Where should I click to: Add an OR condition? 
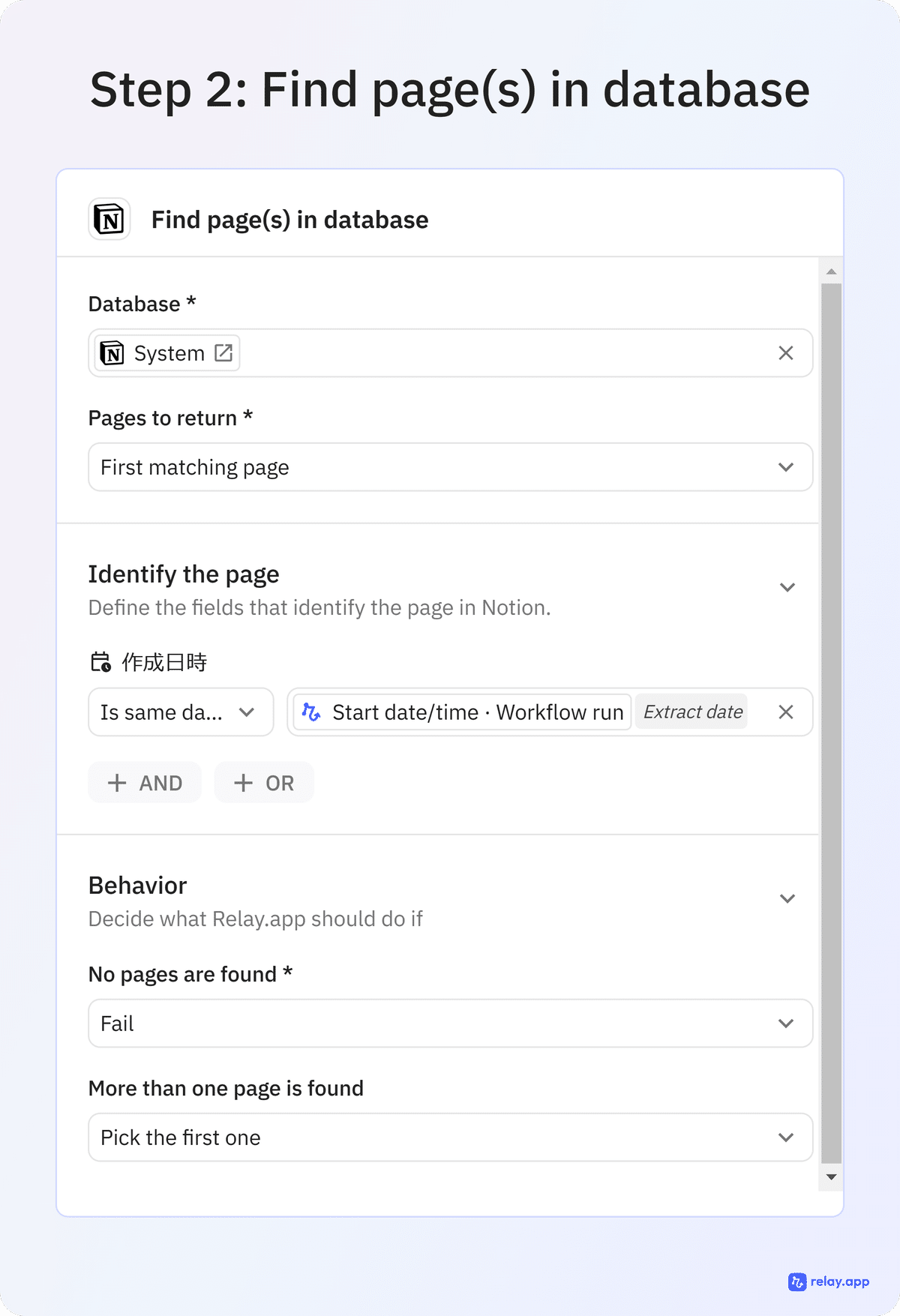[264, 783]
